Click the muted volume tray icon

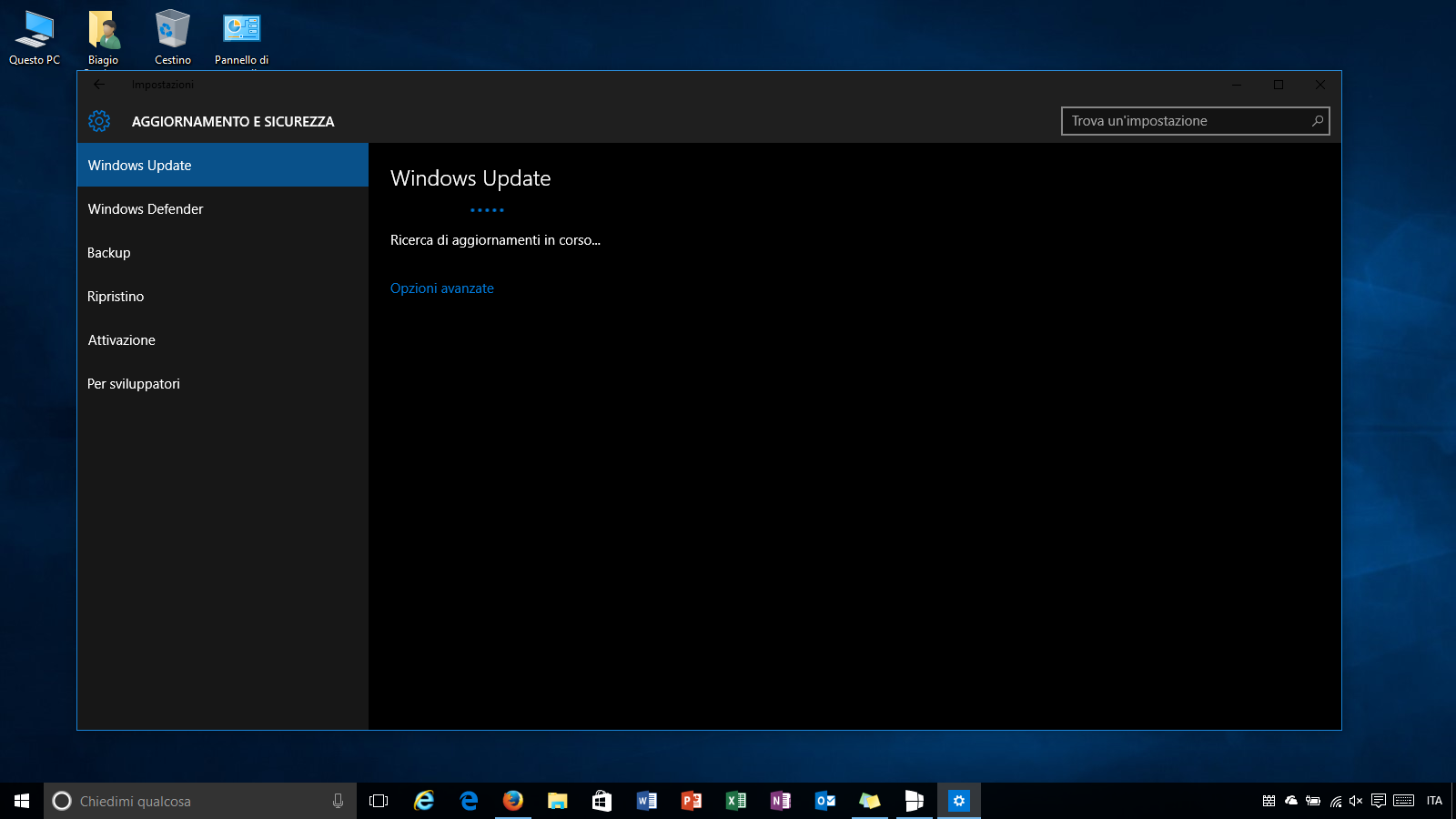pyautogui.click(x=1356, y=801)
